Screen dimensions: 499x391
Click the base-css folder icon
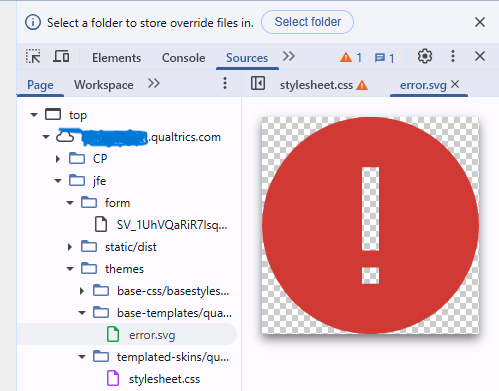(101, 290)
